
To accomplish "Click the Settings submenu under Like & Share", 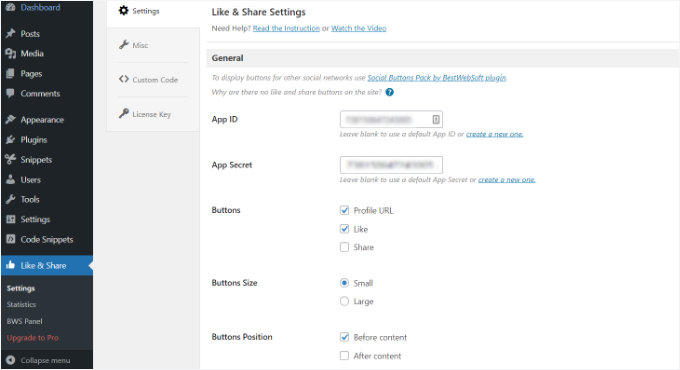I will (x=21, y=288).
